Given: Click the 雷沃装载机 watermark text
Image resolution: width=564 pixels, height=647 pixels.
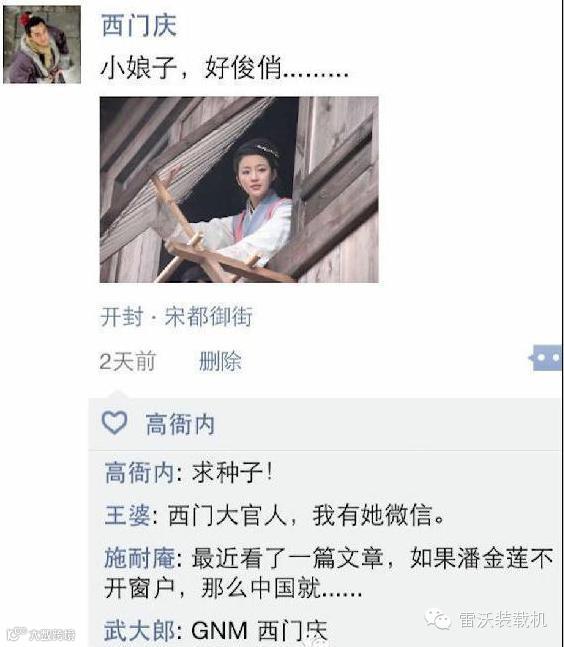Looking at the screenshot, I should click(503, 620).
